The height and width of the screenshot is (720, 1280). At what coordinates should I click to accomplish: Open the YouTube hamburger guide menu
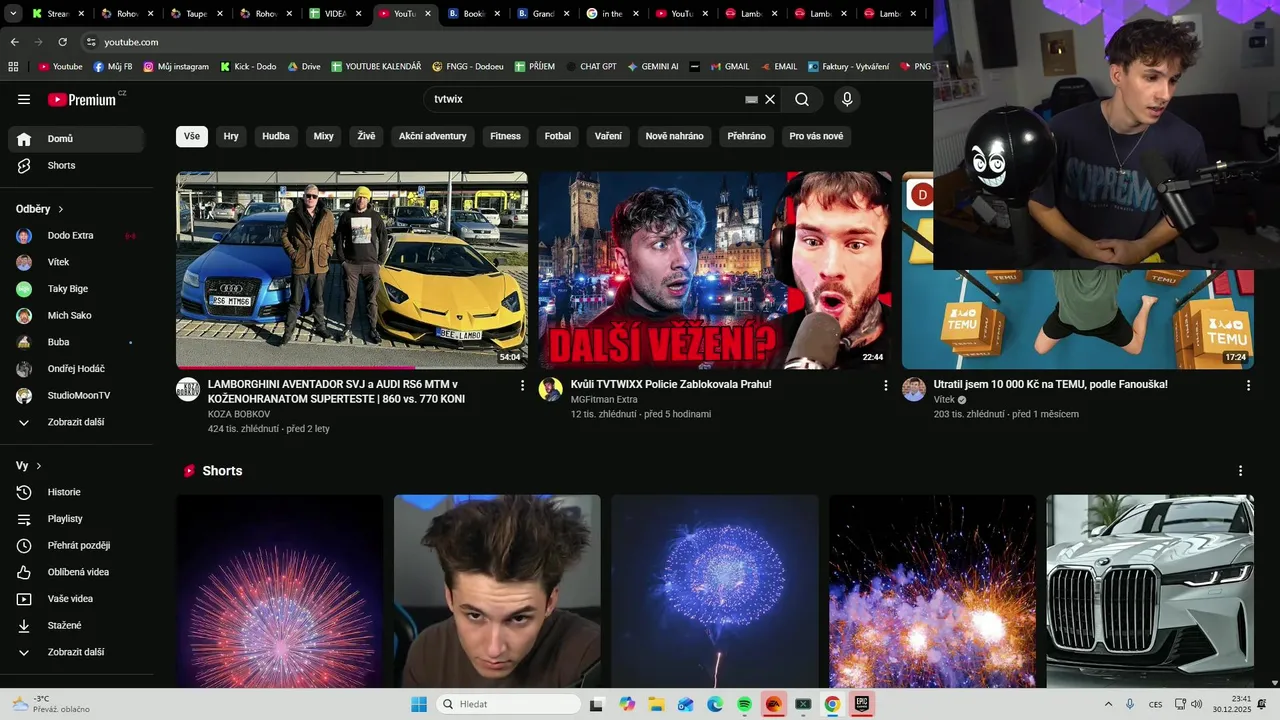click(x=24, y=99)
